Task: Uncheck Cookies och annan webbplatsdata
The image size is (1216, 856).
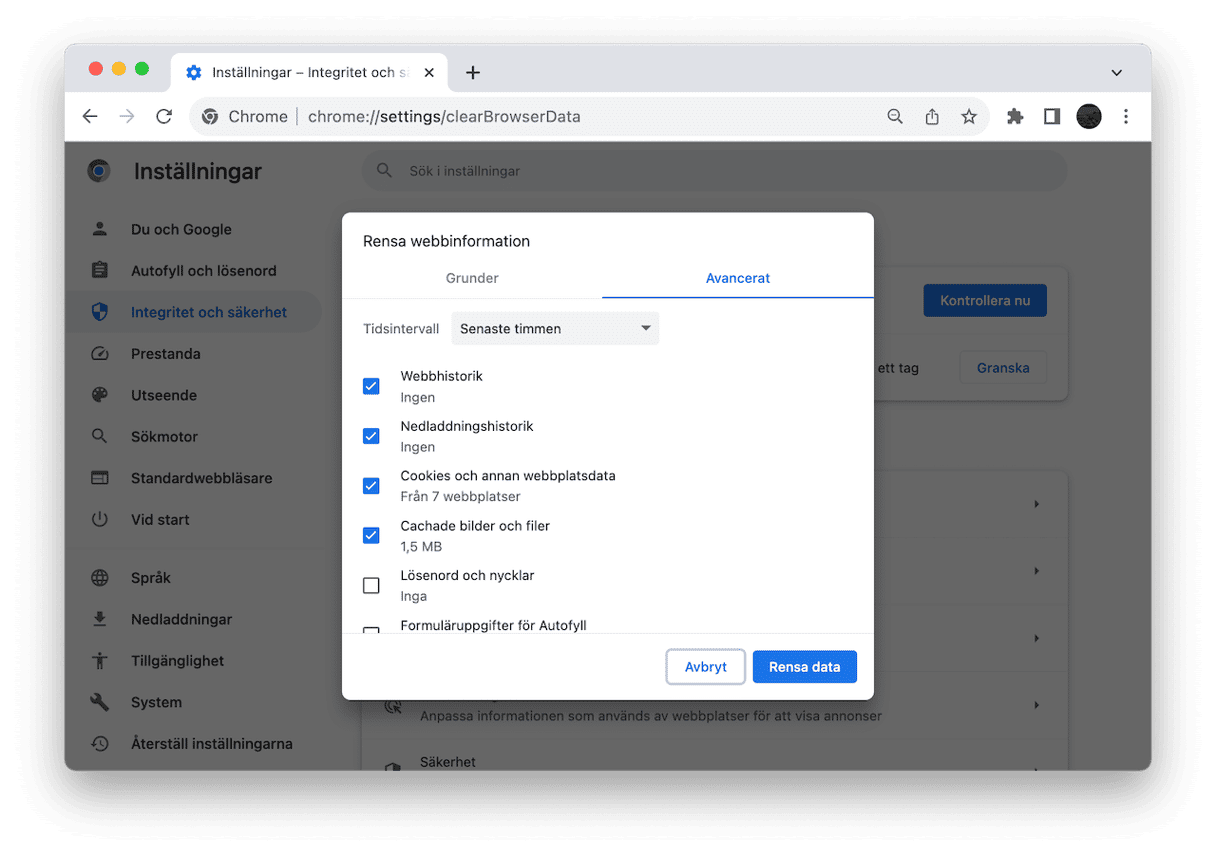Action: (371, 486)
